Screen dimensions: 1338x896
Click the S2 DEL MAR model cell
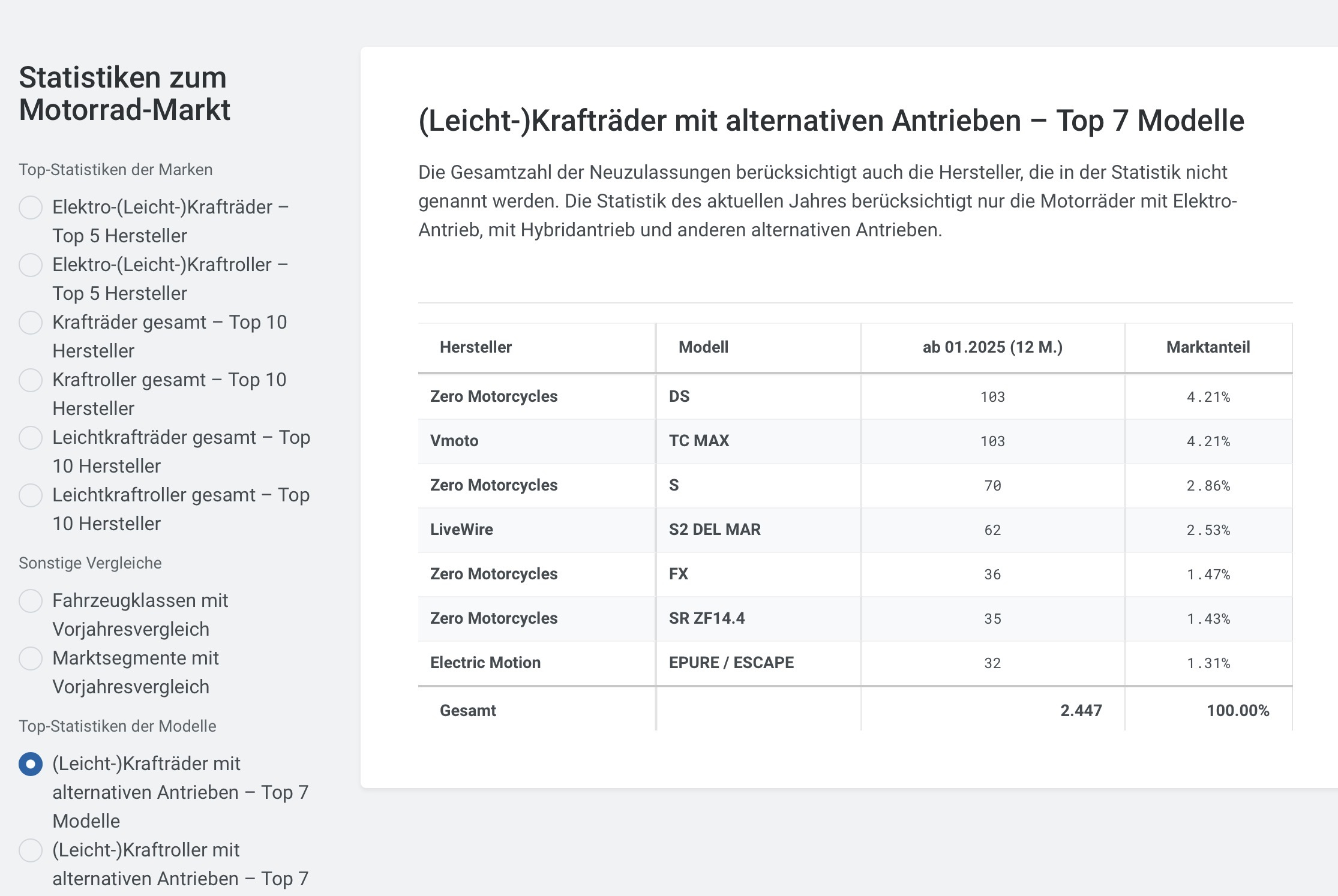[x=715, y=530]
